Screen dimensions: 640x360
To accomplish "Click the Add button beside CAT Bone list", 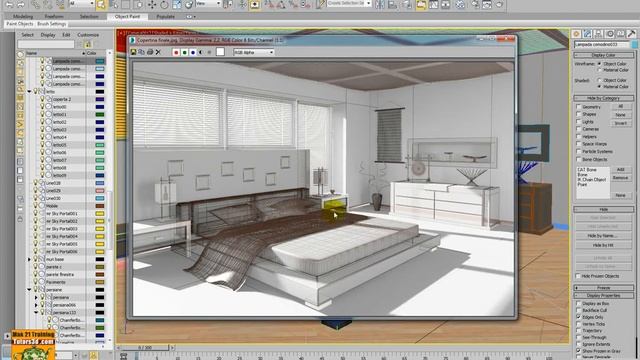I will point(620,169).
